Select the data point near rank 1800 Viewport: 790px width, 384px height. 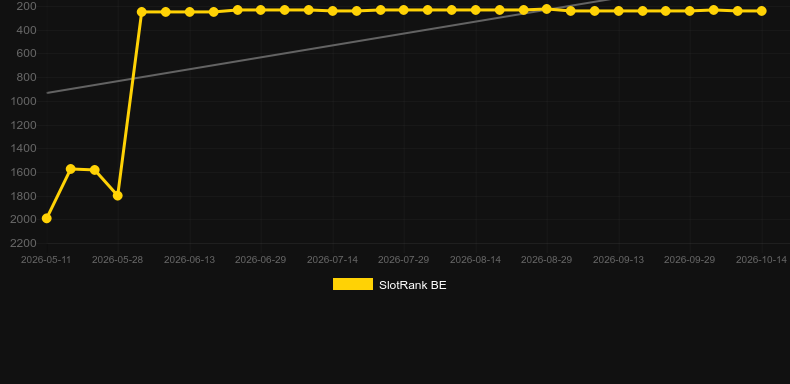click(117, 196)
